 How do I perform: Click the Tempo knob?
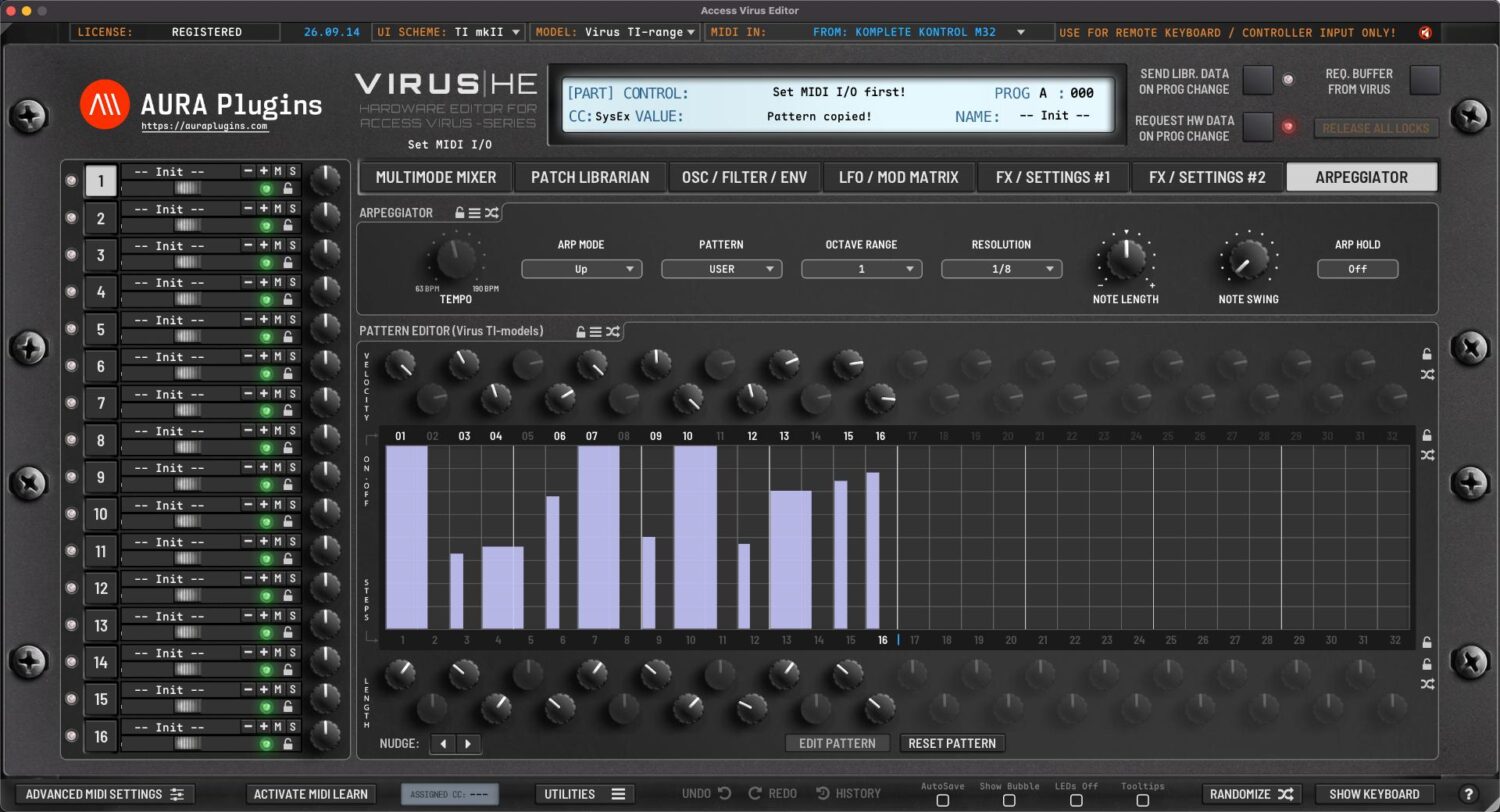(456, 258)
